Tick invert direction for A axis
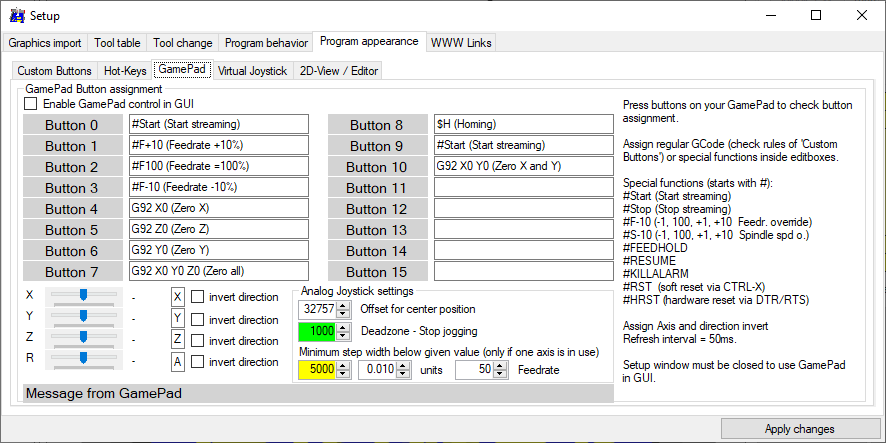The height and width of the screenshot is (443, 886). (x=198, y=362)
